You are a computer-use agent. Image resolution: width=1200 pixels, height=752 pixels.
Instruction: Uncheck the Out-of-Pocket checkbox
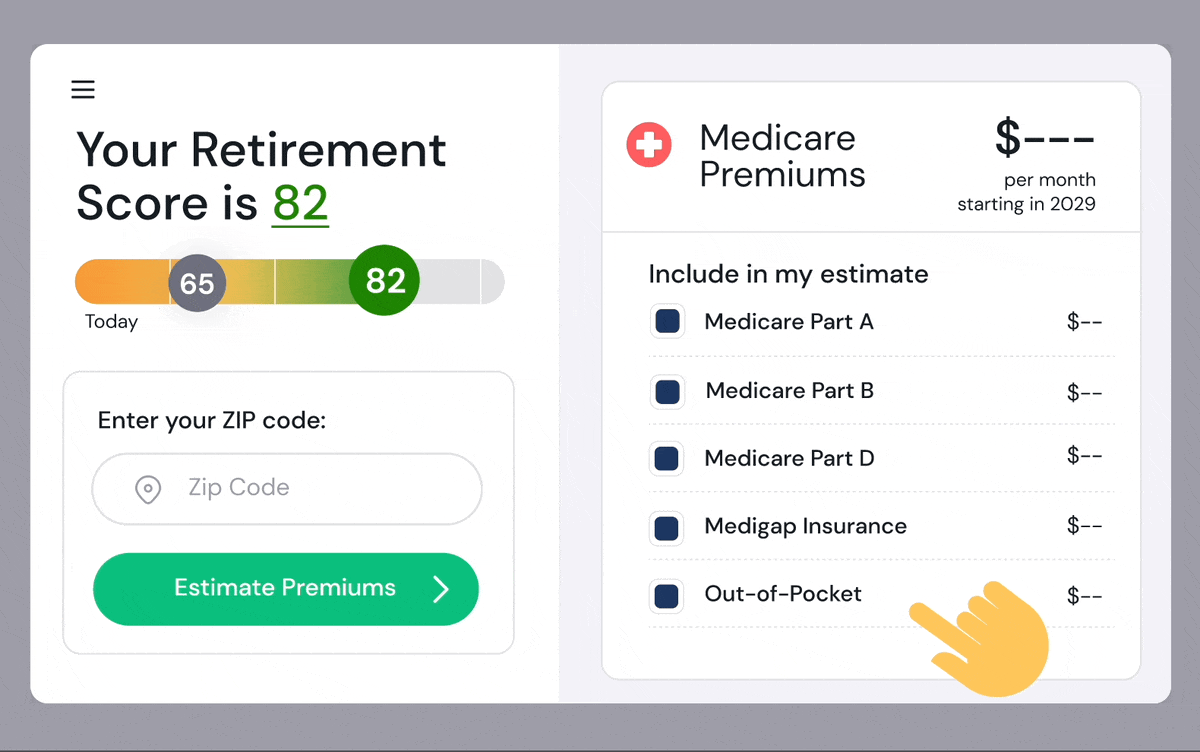[x=667, y=596]
